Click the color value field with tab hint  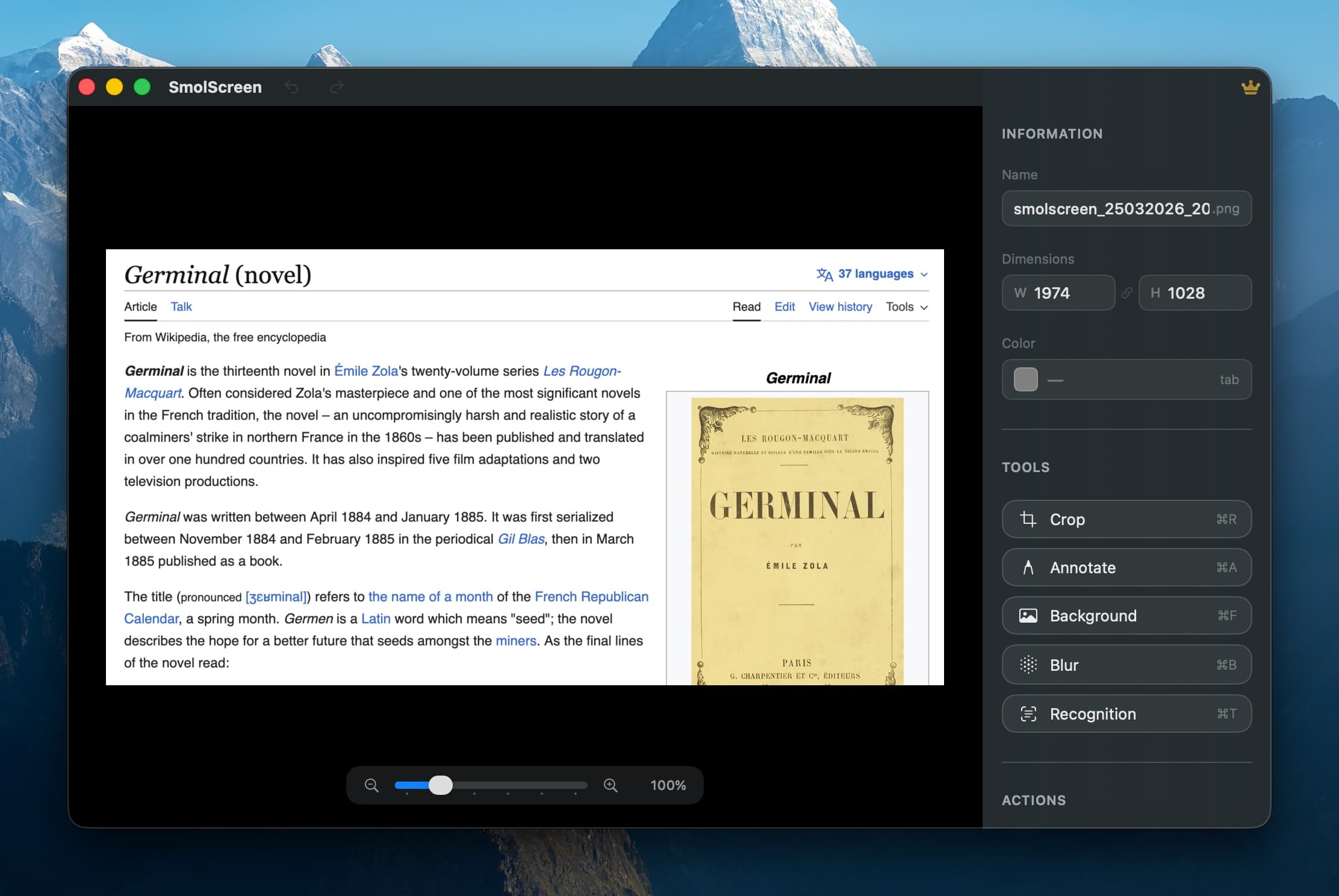click(1126, 379)
